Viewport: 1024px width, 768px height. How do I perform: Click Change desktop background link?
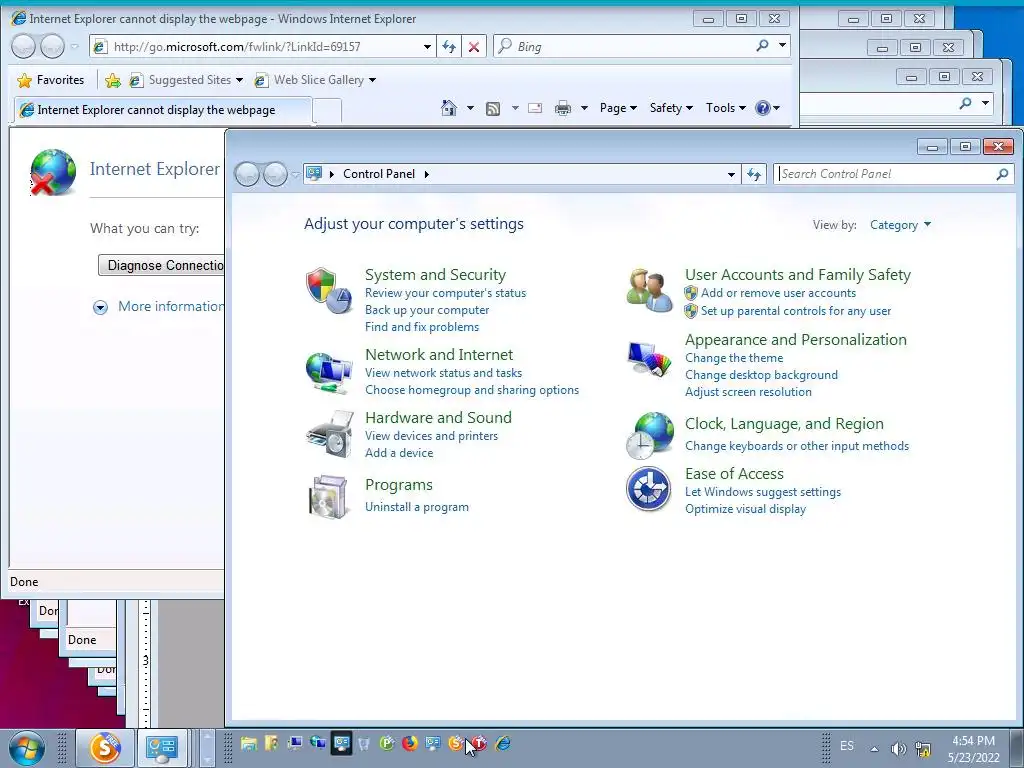pos(761,375)
